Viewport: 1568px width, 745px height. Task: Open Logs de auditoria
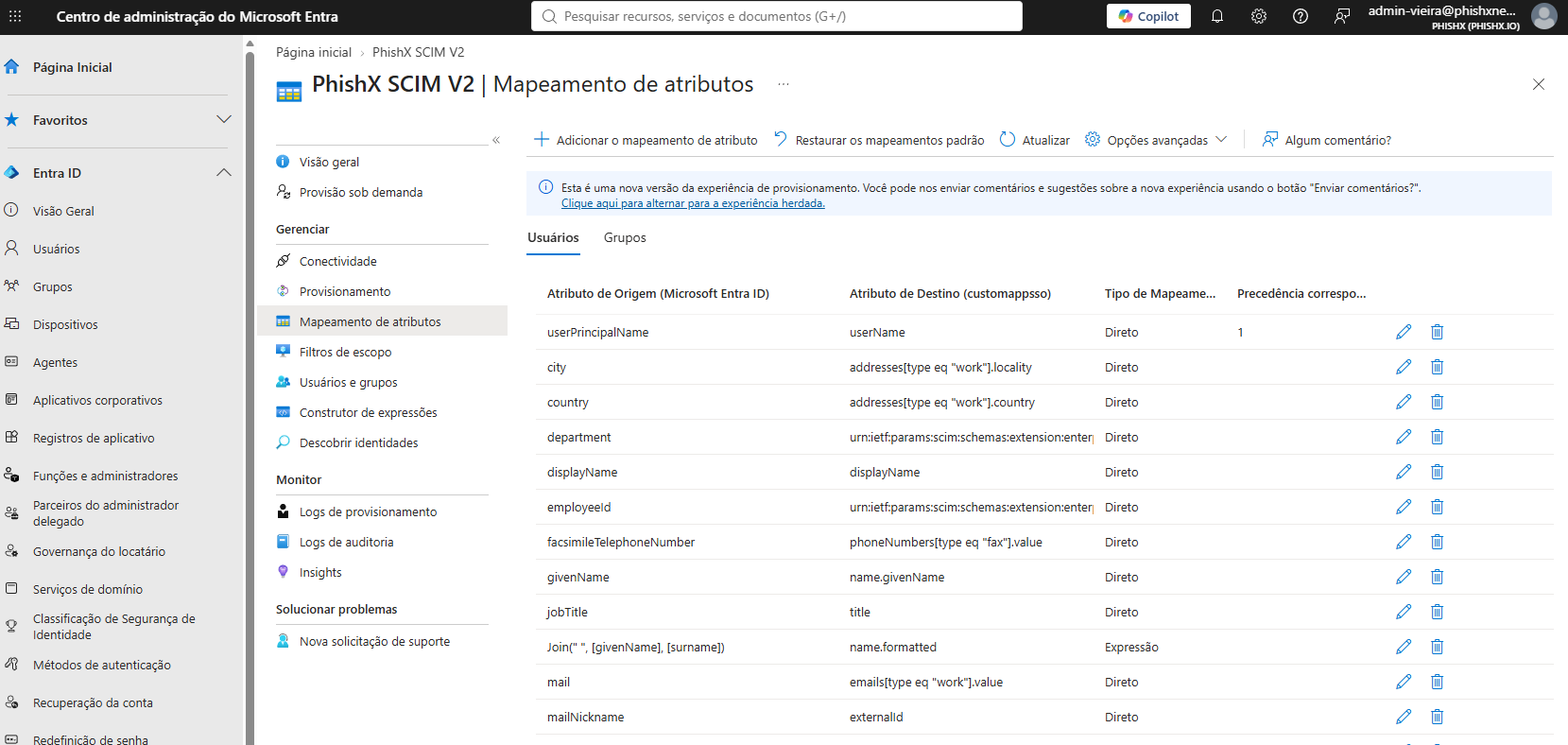coord(346,542)
